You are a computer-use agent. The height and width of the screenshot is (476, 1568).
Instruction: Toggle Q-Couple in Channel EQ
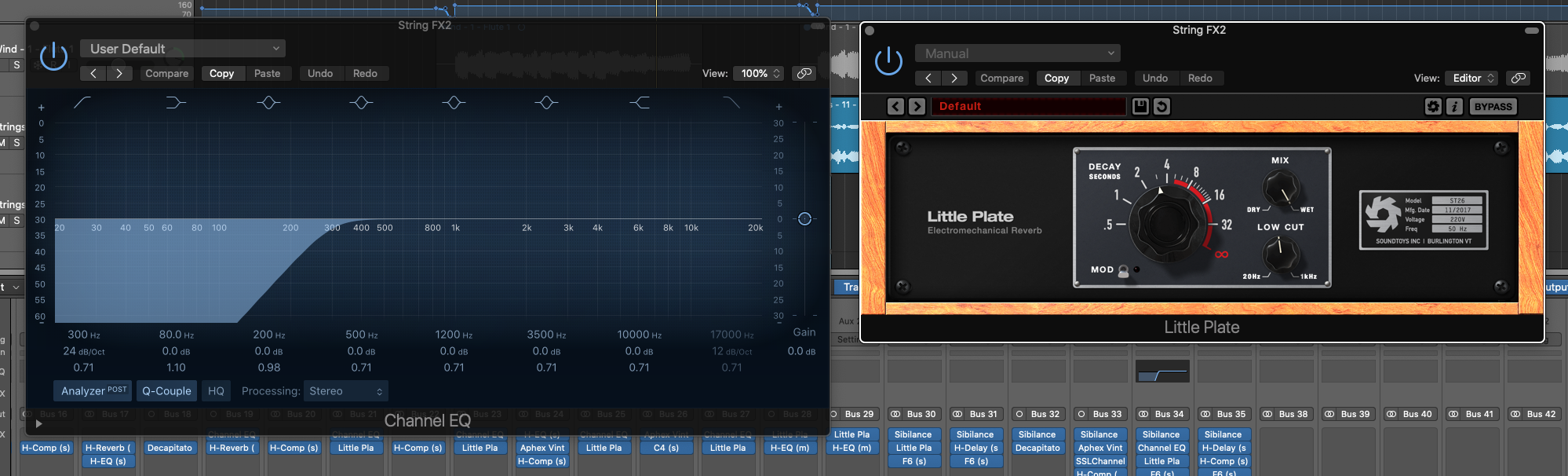click(x=166, y=390)
